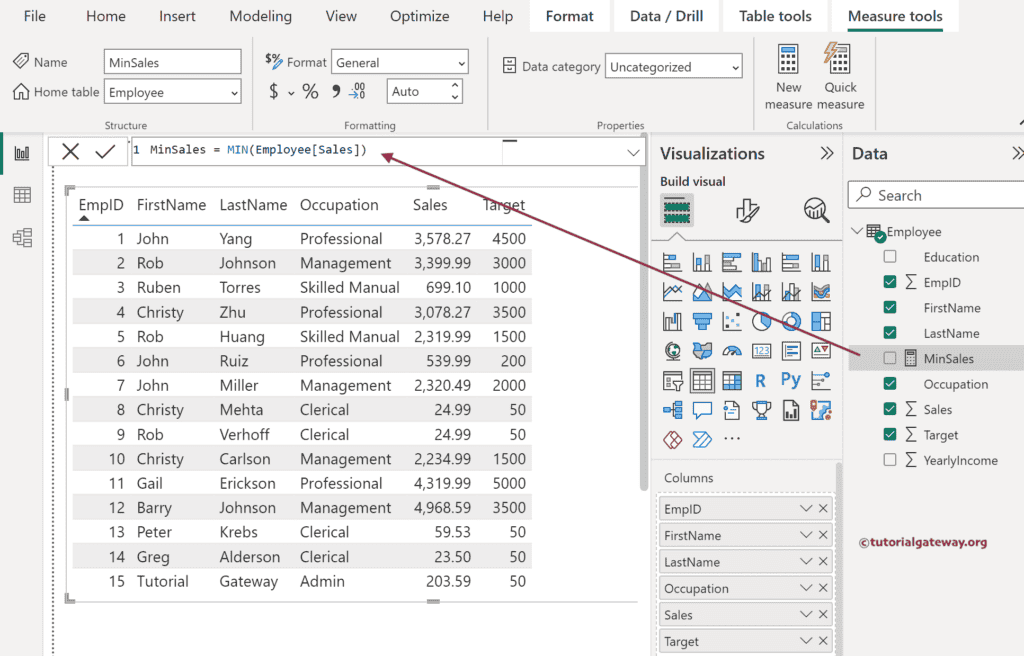1024x656 pixels.
Task: Check the Education field checkbox
Action: click(x=890, y=257)
